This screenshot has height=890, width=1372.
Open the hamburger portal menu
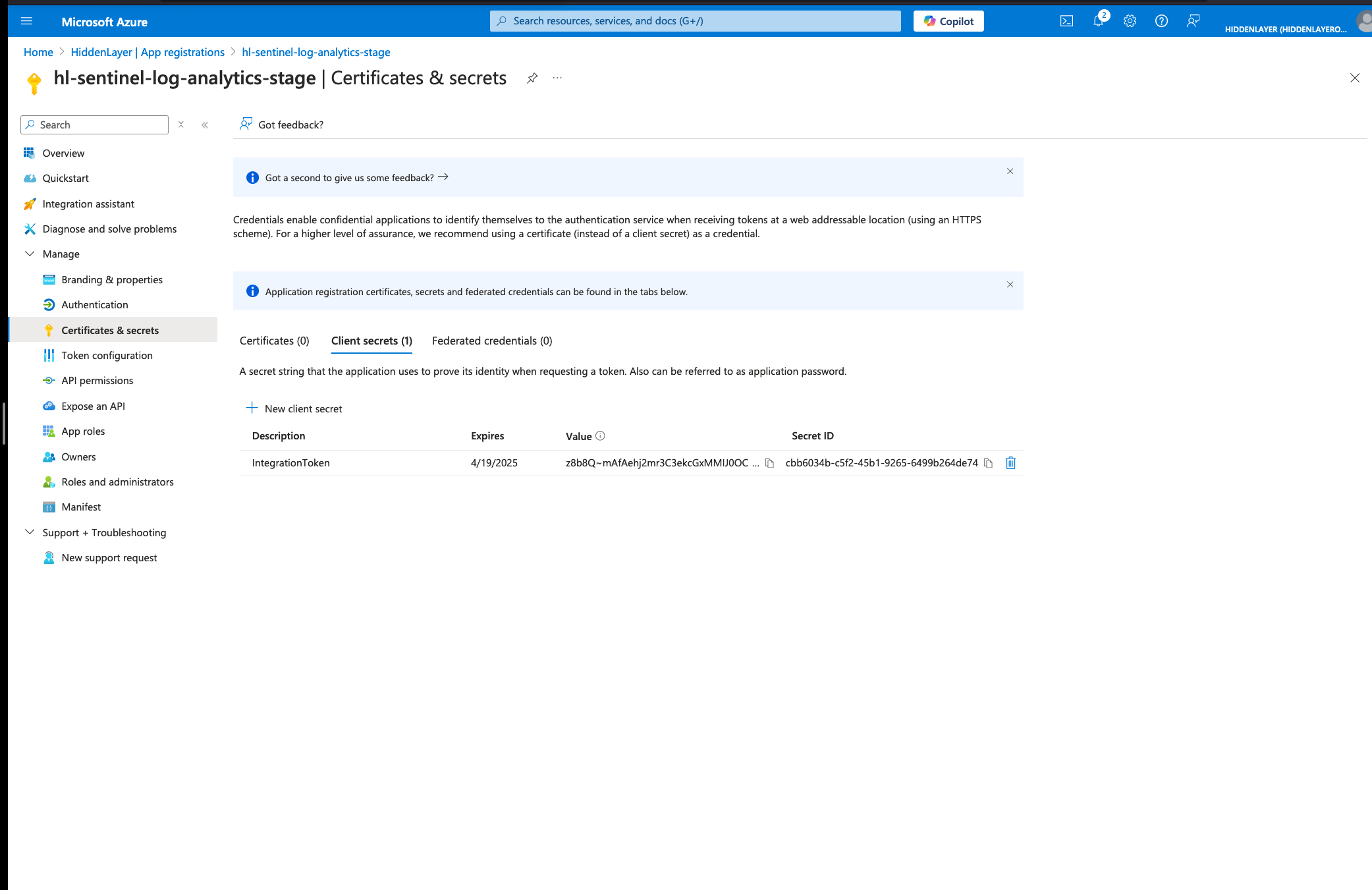26,21
